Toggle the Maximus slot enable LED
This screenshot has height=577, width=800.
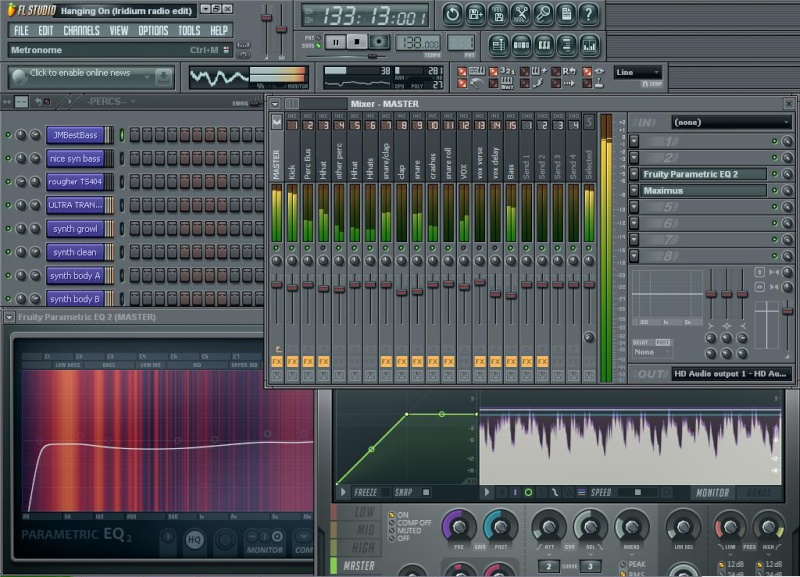pyautogui.click(x=774, y=190)
